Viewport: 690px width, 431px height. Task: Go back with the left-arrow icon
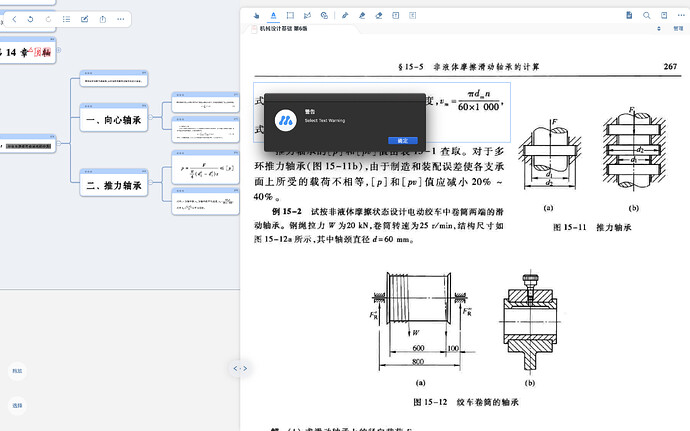[15, 19]
